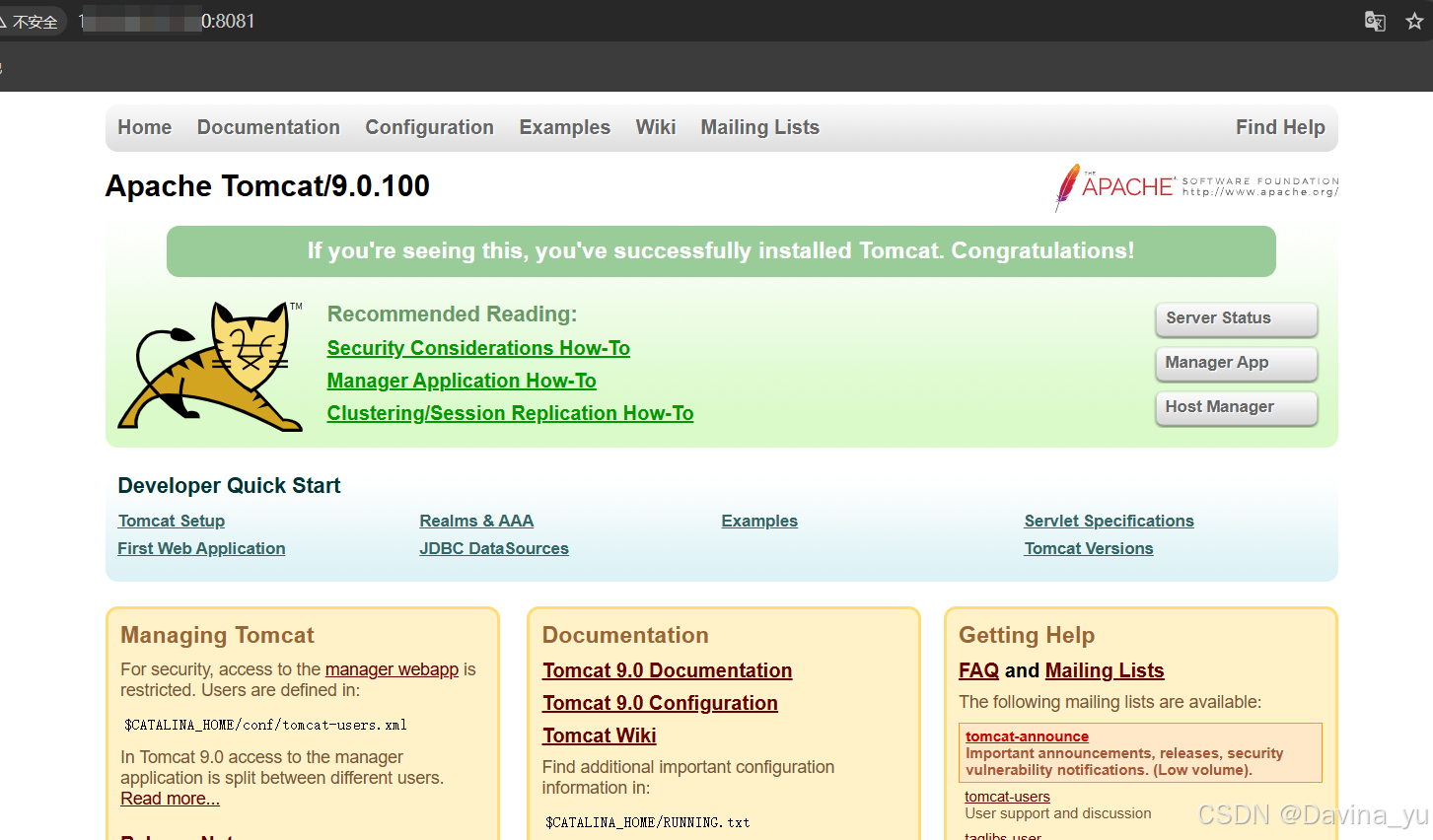Image resolution: width=1433 pixels, height=840 pixels.
Task: Open Tomcat Versions link
Action: pos(1089,548)
